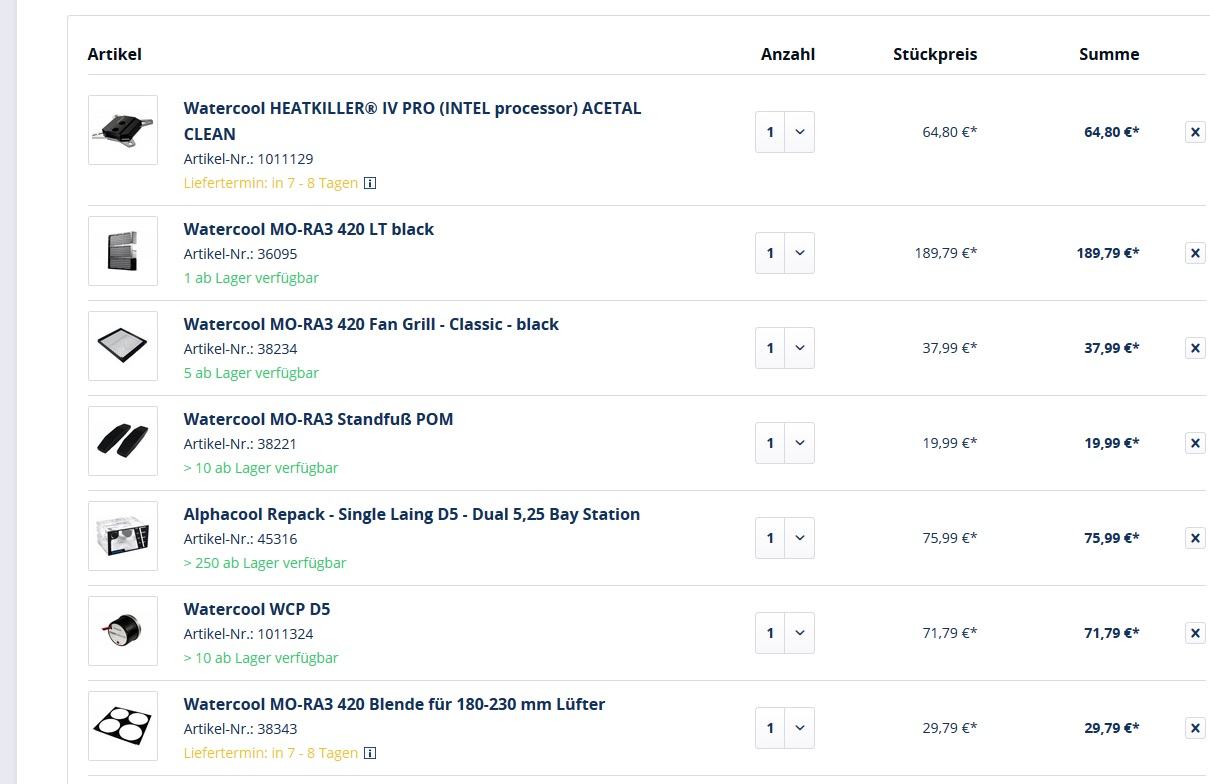Open quantity dropdown for Alphacool Repack
Screen dimensions: 1210x784
tap(785, 538)
